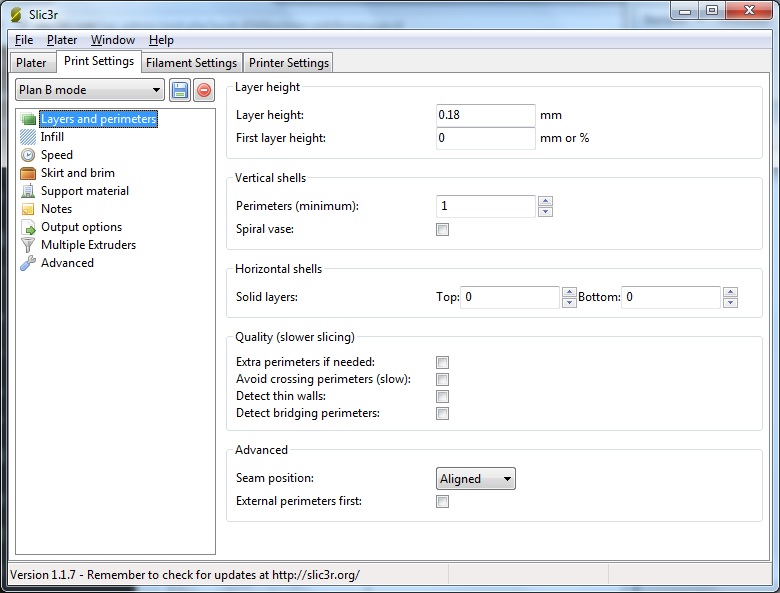Click the save preset floppy disk icon
The height and width of the screenshot is (593, 780).
[x=180, y=90]
